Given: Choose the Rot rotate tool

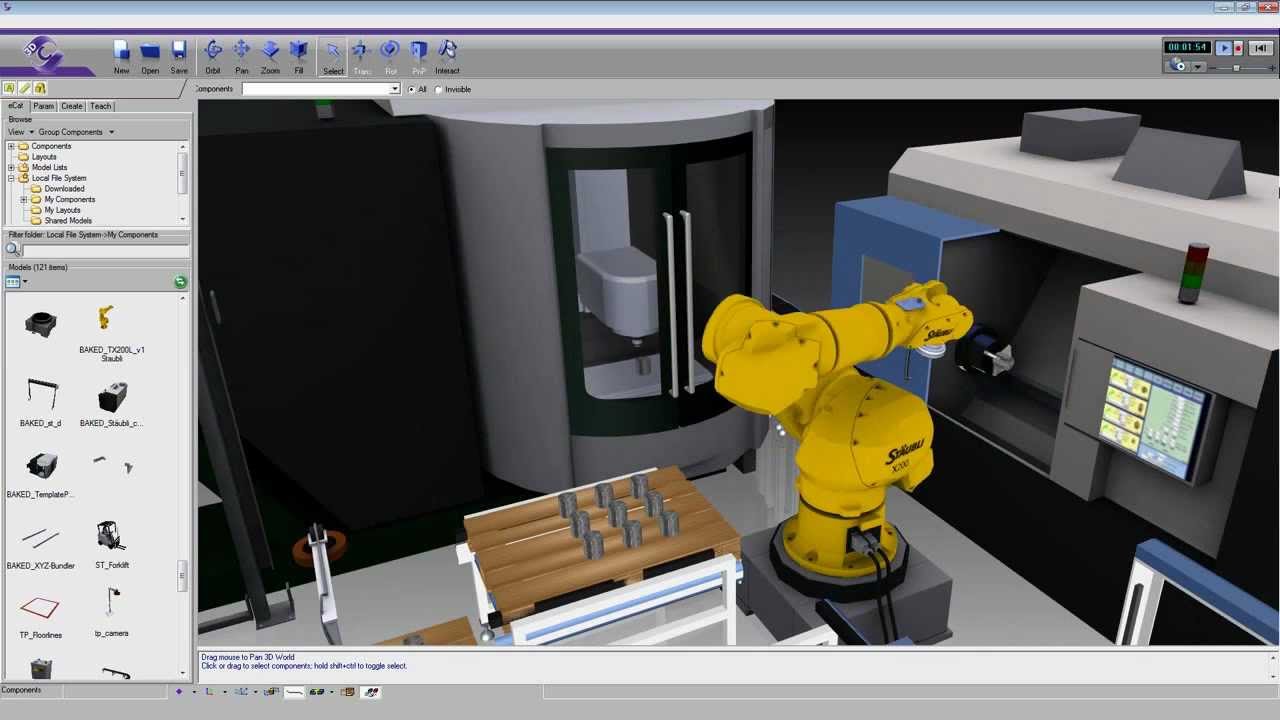Looking at the screenshot, I should (x=391, y=57).
